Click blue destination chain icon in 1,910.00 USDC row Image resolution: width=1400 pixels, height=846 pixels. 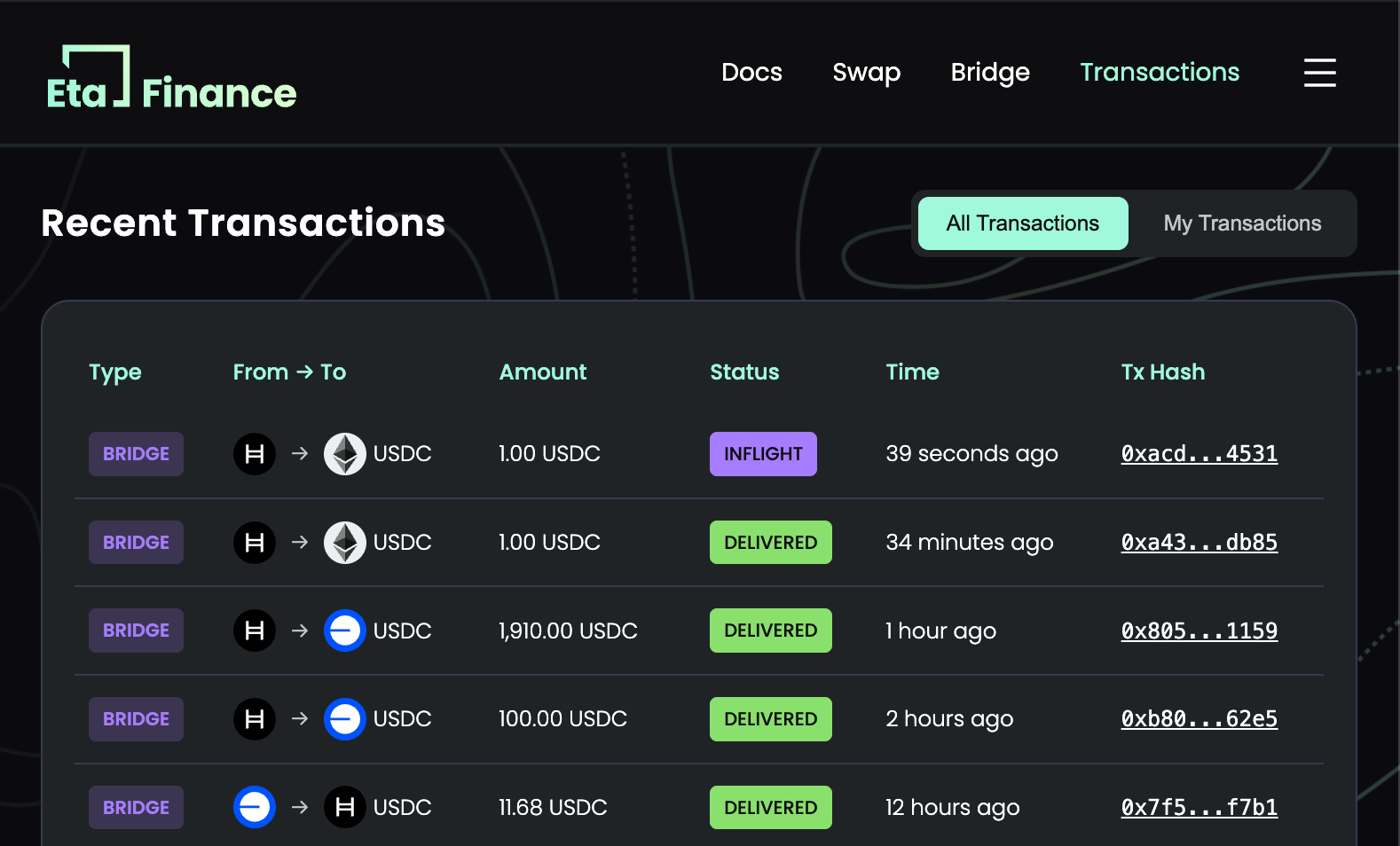344,631
